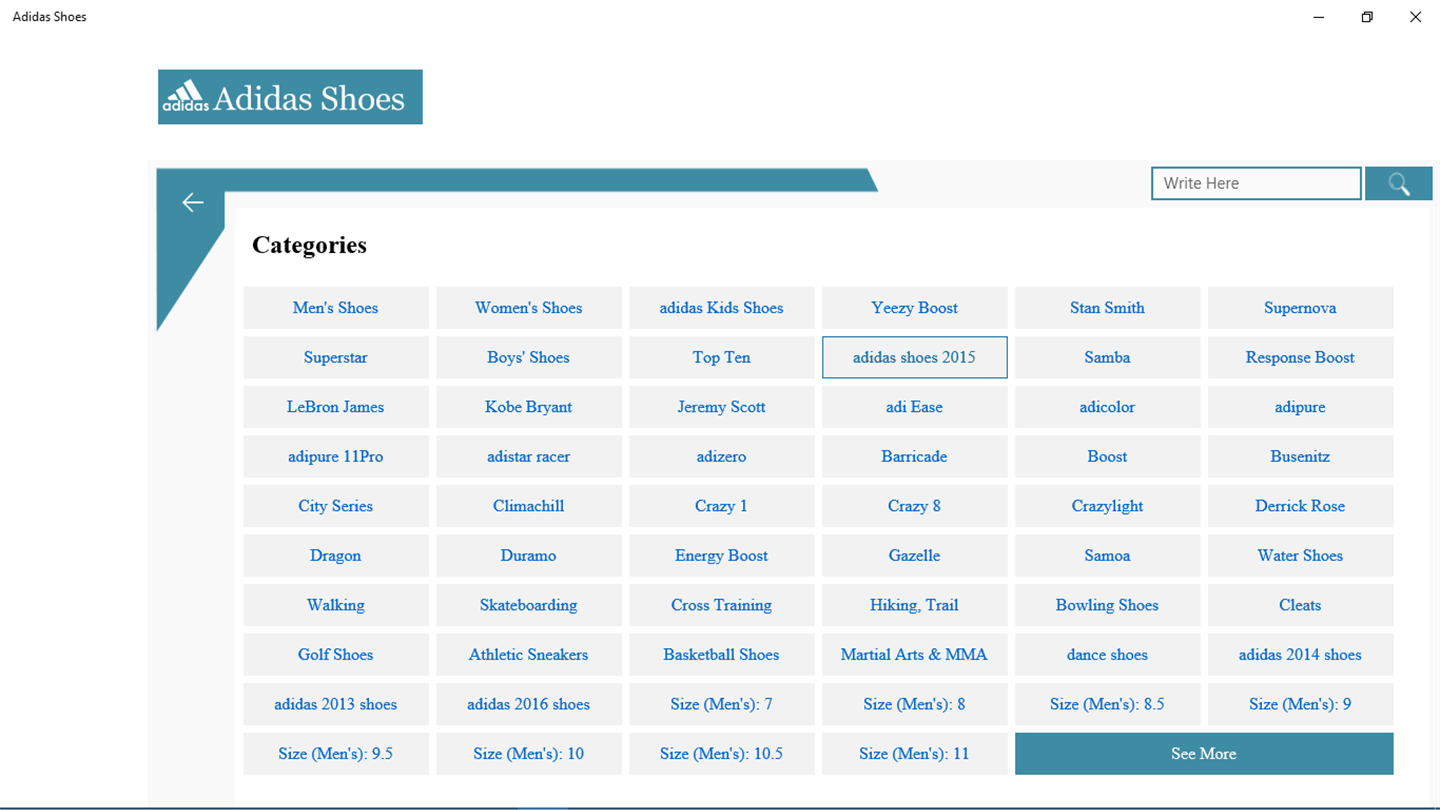The width and height of the screenshot is (1440, 810).
Task: Choose the Stan Smith category
Action: [x=1108, y=308]
